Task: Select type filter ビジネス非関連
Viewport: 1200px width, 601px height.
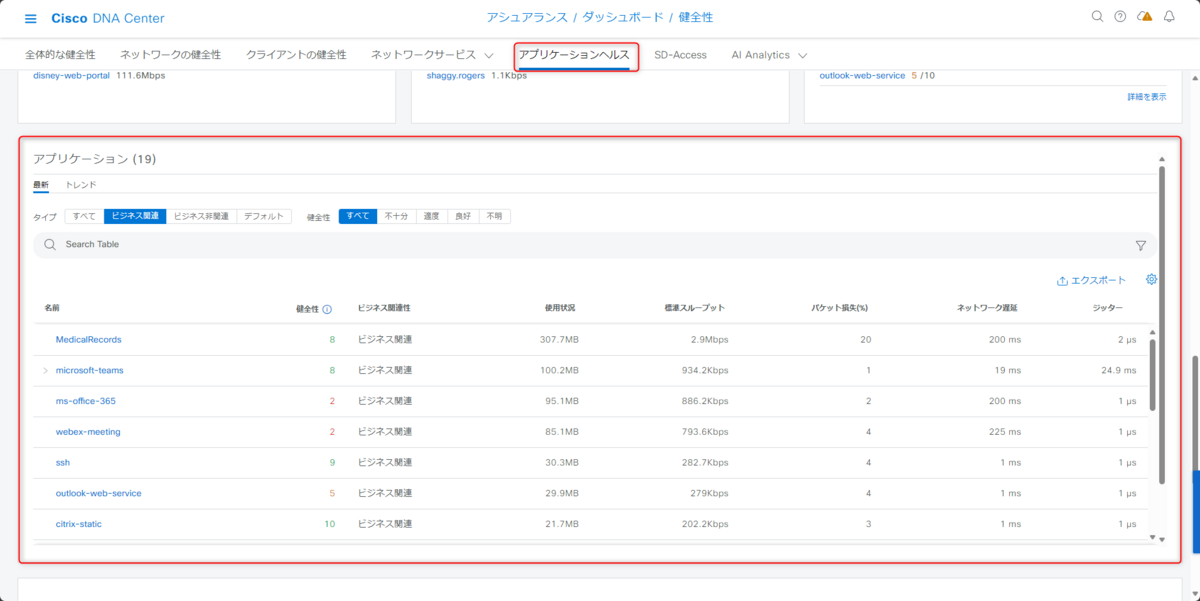Action: pos(201,216)
